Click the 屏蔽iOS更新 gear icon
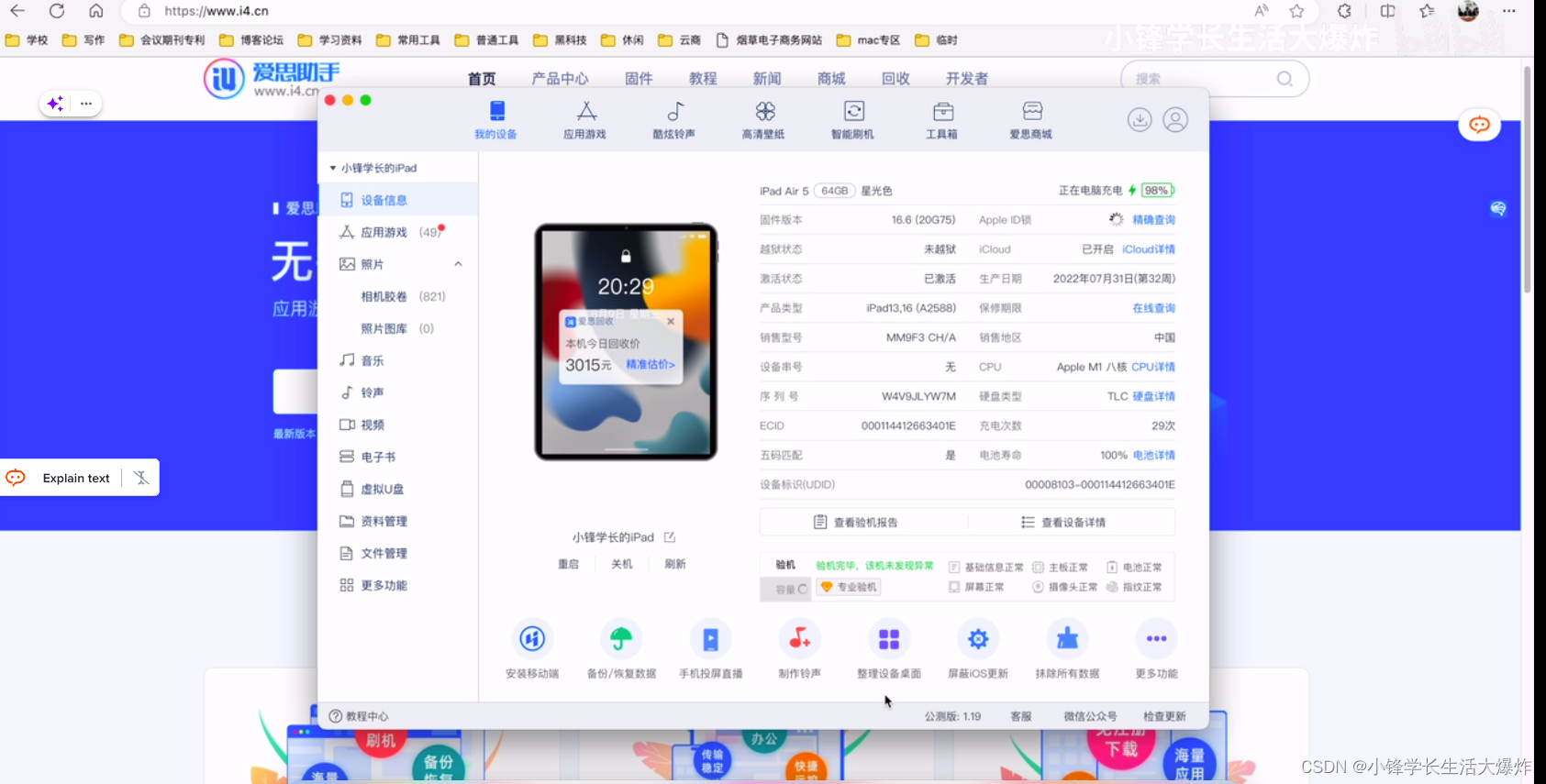1546x784 pixels. 978,639
